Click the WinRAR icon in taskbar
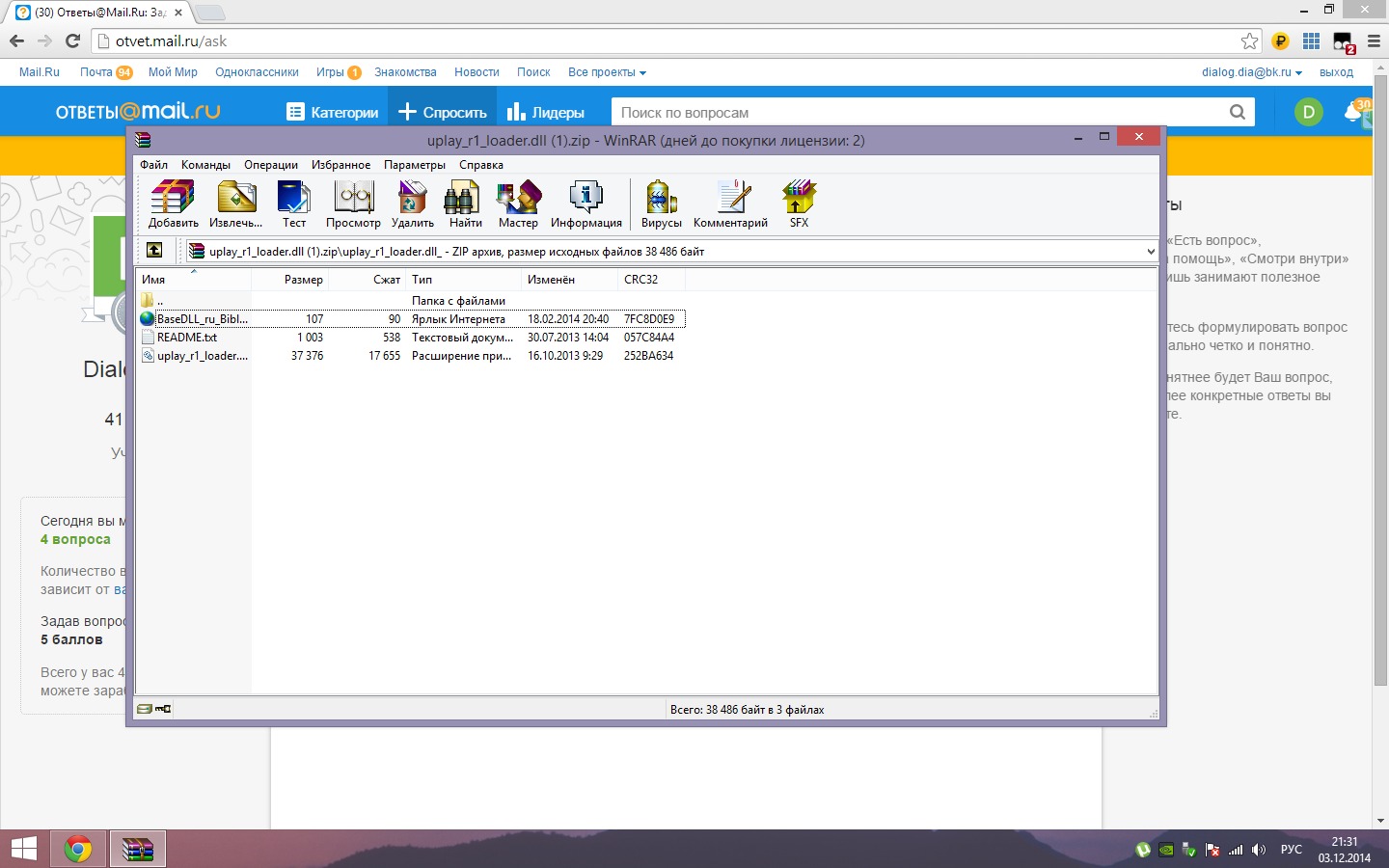 [138, 849]
